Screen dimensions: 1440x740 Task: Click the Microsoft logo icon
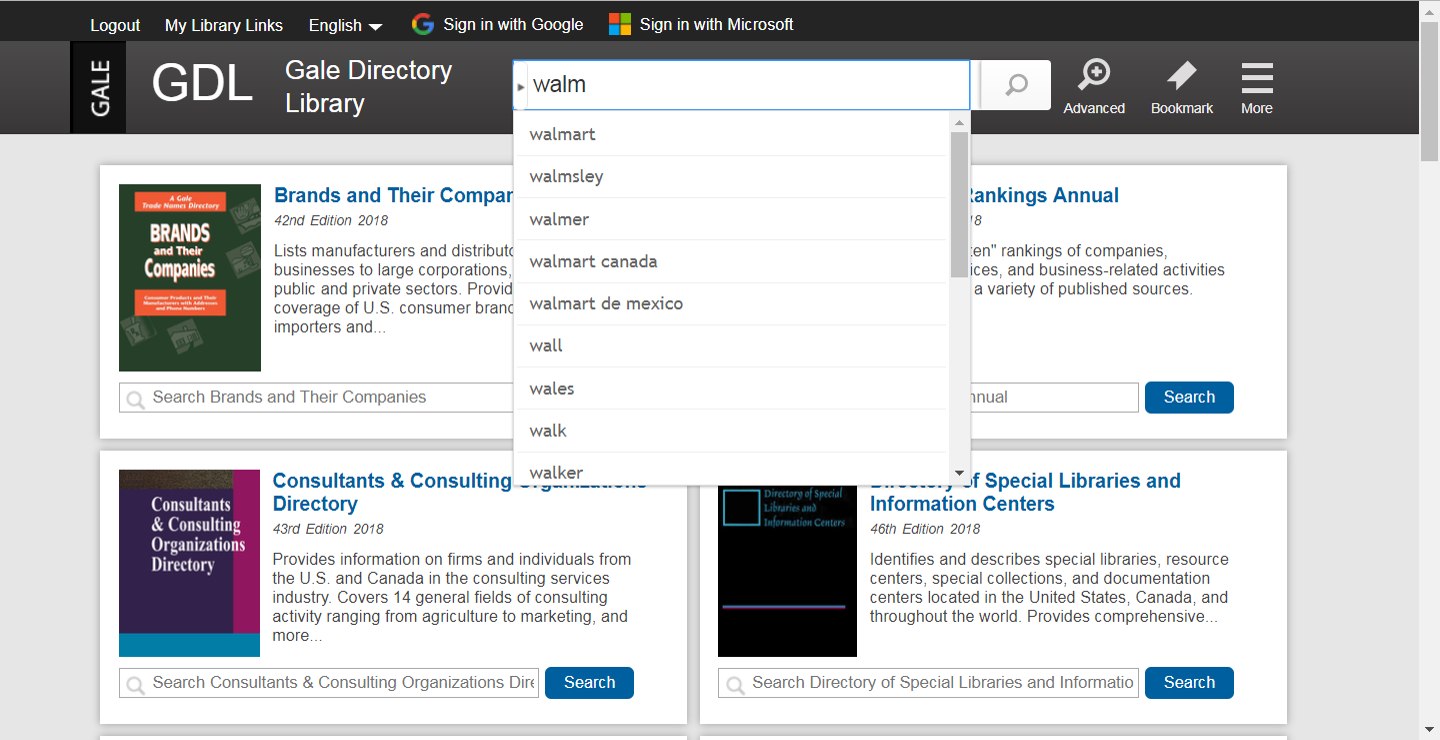[x=620, y=25]
